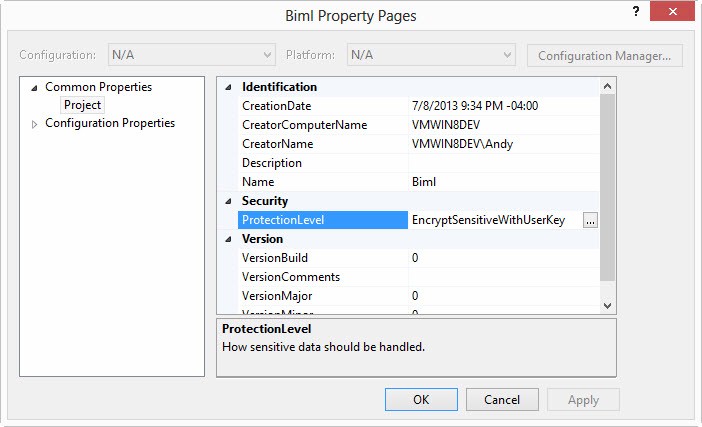Select the Configuration Properties tree item

[x=110, y=124]
